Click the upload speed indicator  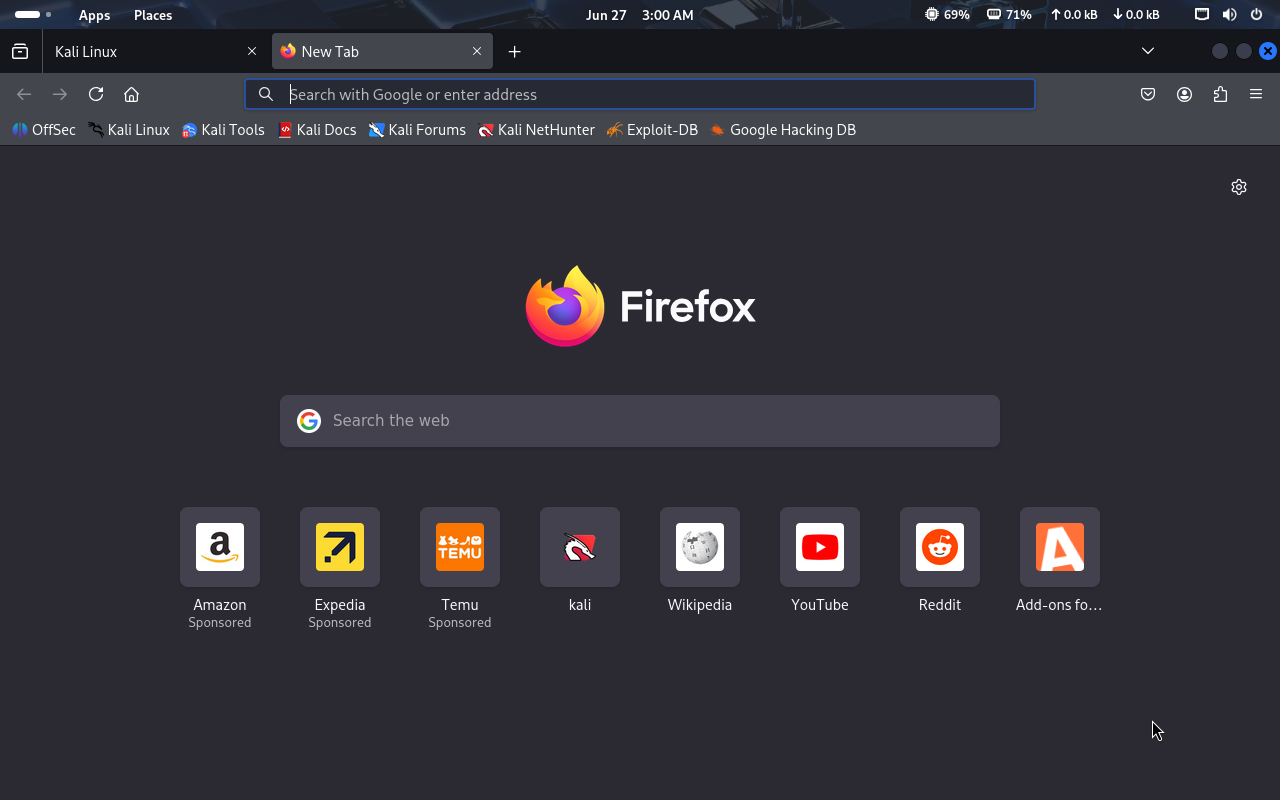pyautogui.click(x=1073, y=15)
